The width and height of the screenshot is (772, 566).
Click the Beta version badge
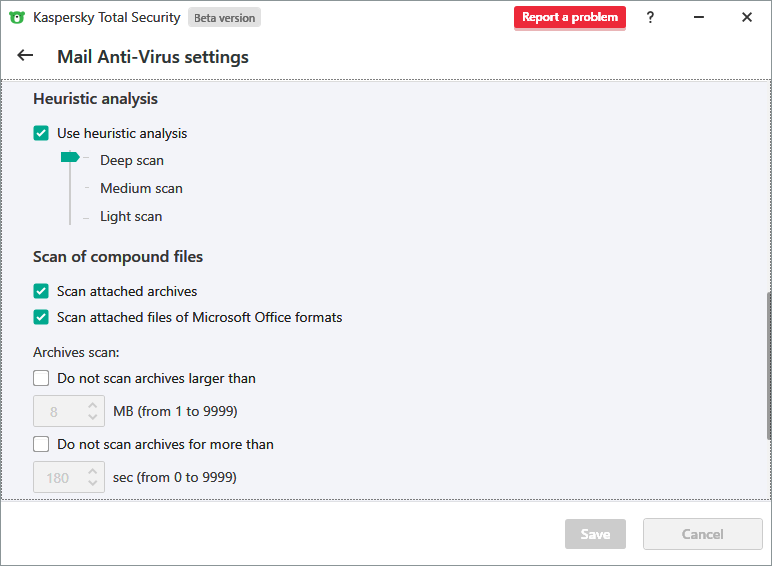(x=224, y=17)
